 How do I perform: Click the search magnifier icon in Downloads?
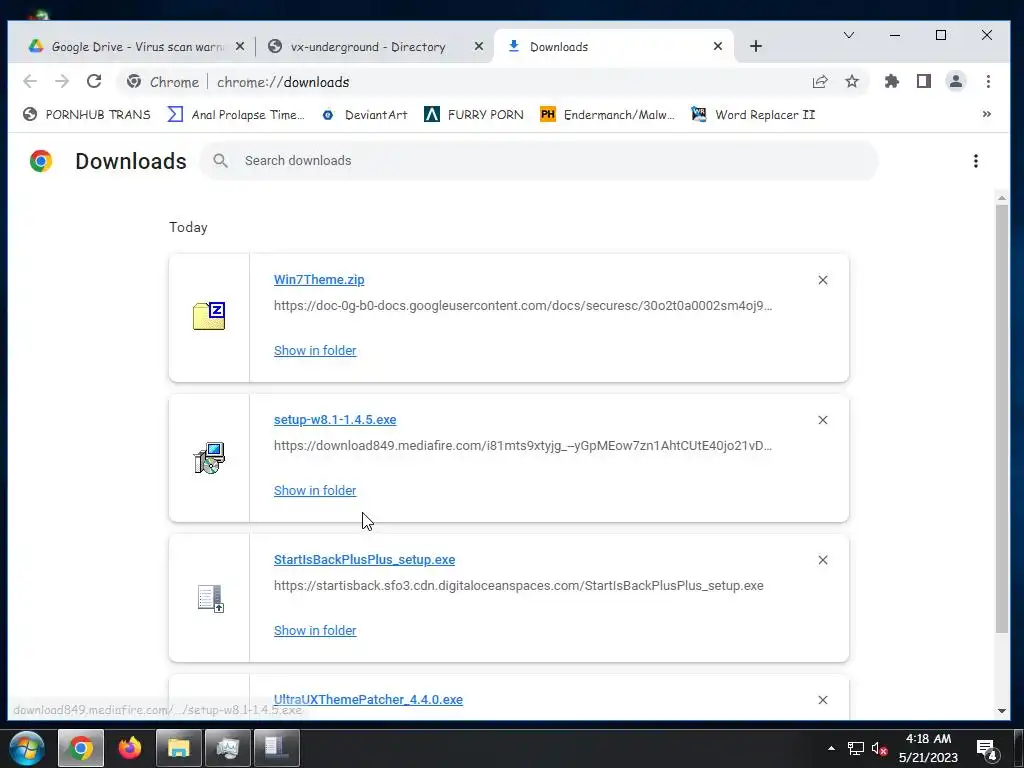(x=221, y=161)
